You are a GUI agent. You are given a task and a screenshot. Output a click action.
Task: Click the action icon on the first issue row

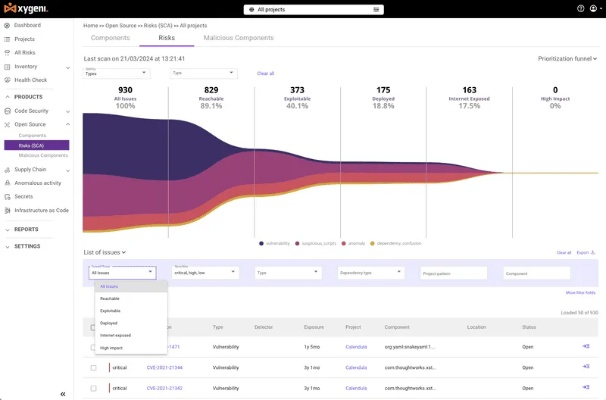tap(586, 346)
